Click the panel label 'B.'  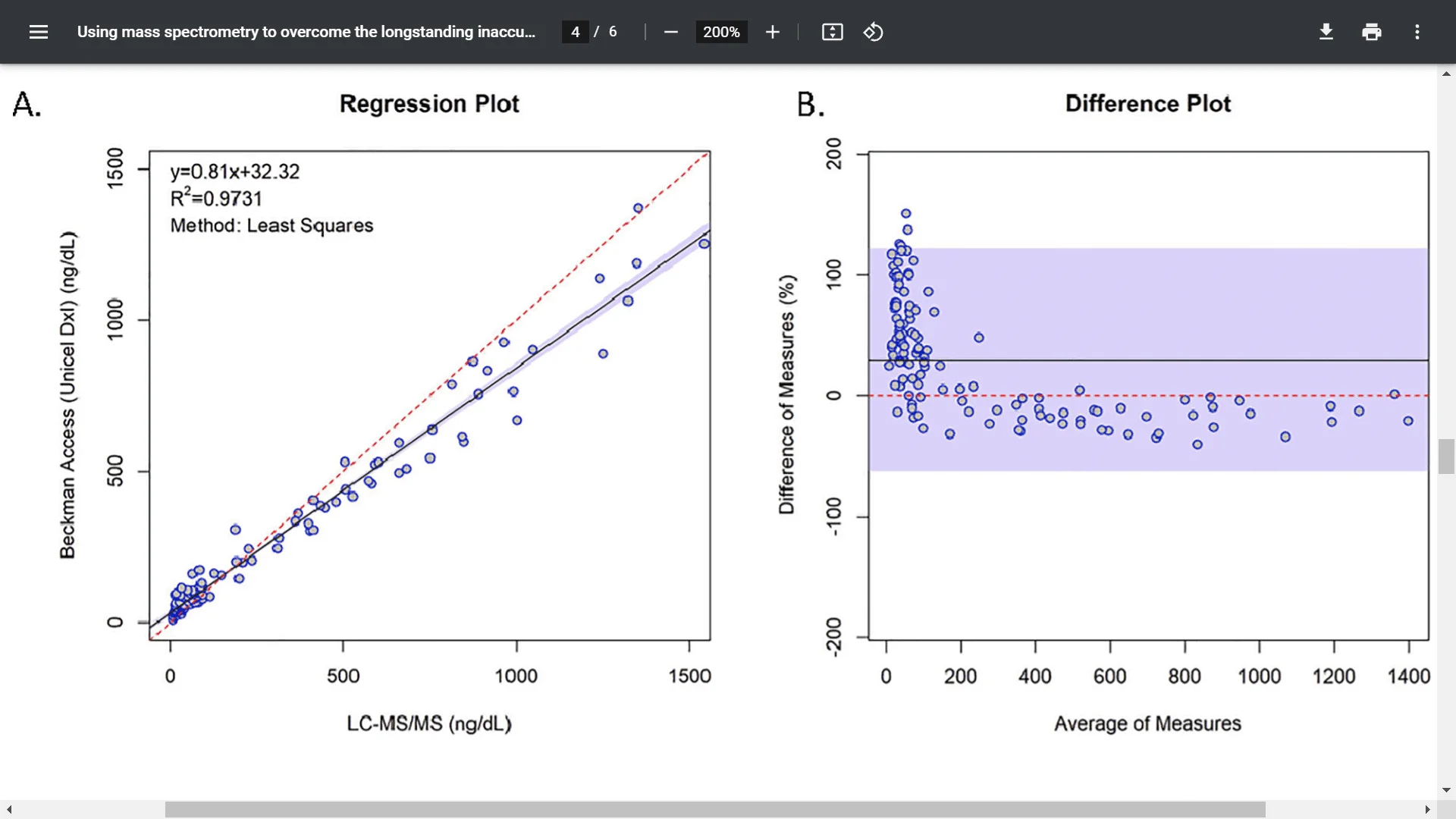pyautogui.click(x=811, y=104)
